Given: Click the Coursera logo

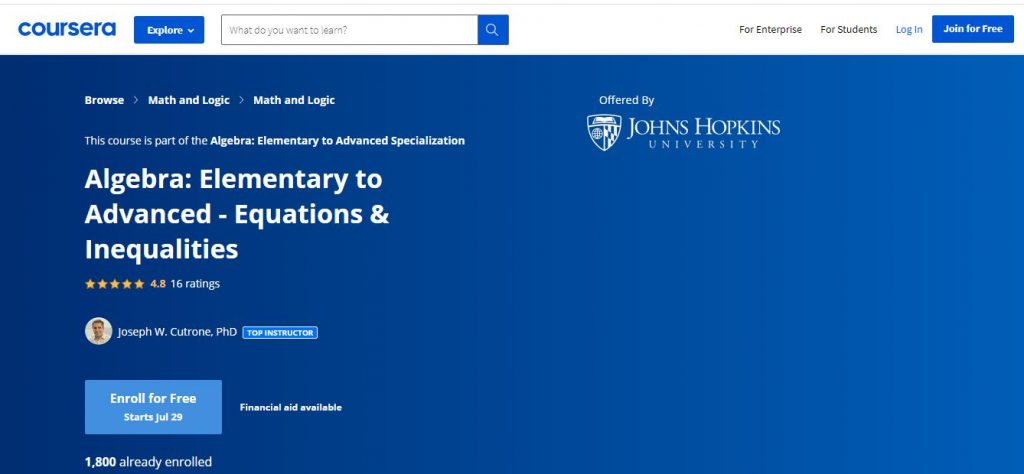Looking at the screenshot, I should 66,30.
